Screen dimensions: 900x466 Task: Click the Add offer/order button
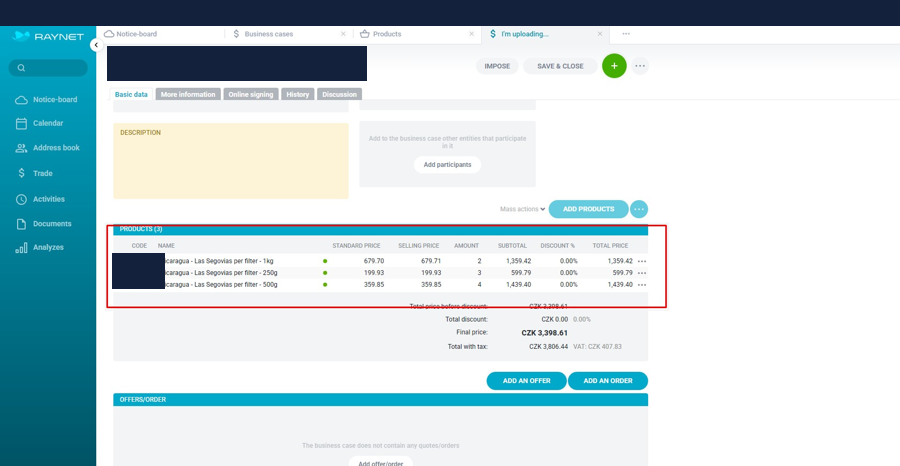(381, 462)
